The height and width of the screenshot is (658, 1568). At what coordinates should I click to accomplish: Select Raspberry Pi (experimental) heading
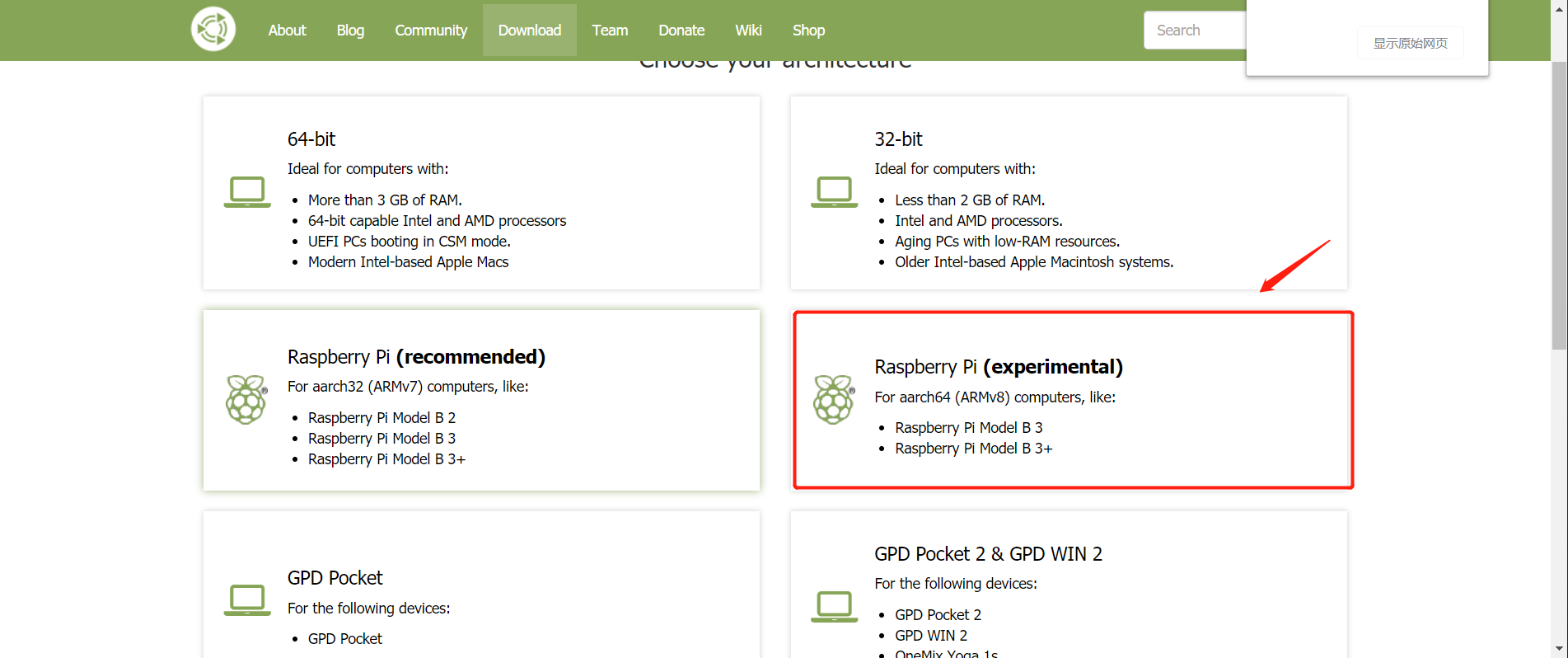pos(999,367)
